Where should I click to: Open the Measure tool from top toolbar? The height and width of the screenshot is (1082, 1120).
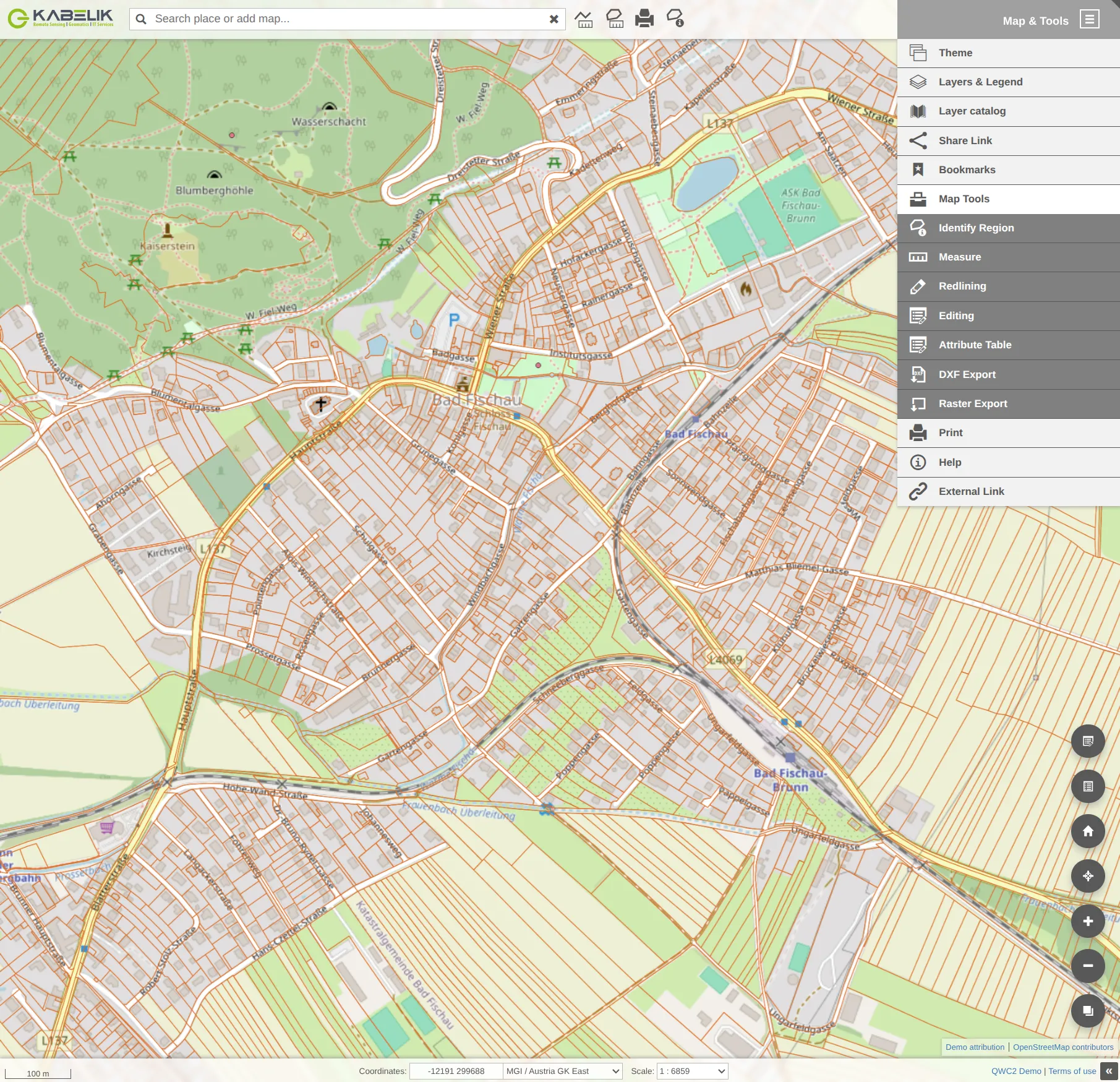(584, 19)
